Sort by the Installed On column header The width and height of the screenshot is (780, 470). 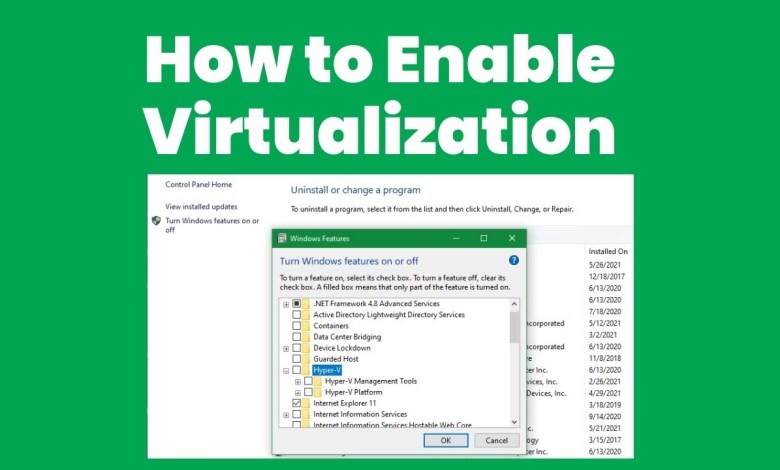(x=608, y=252)
